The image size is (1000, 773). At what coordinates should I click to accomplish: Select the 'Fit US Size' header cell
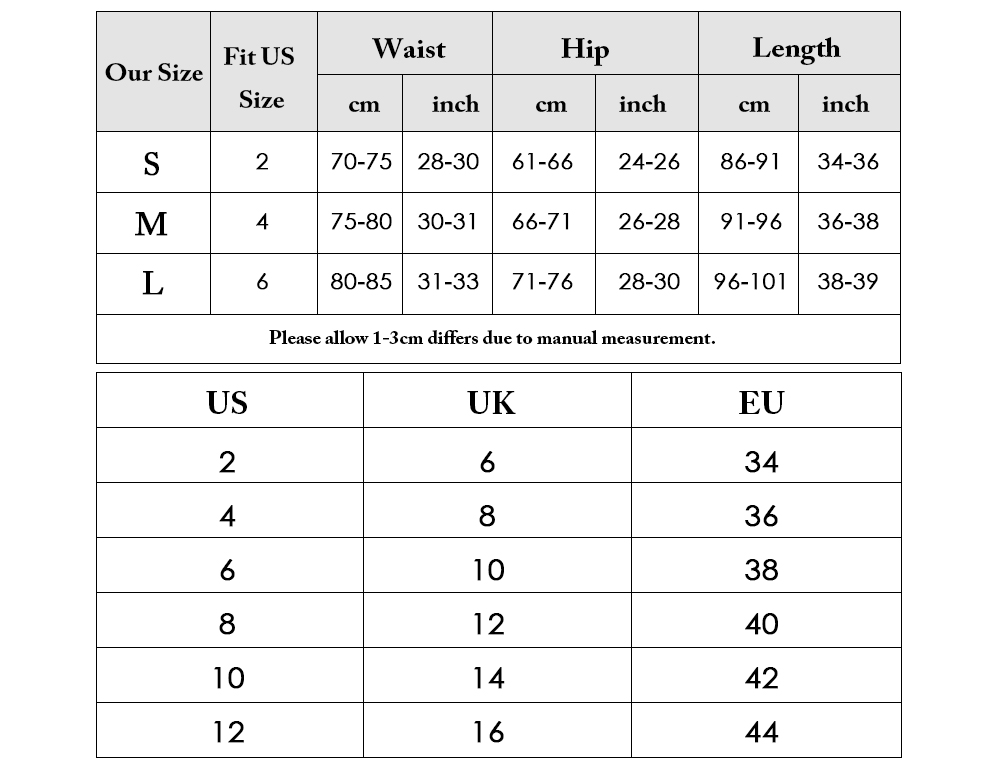point(264,71)
